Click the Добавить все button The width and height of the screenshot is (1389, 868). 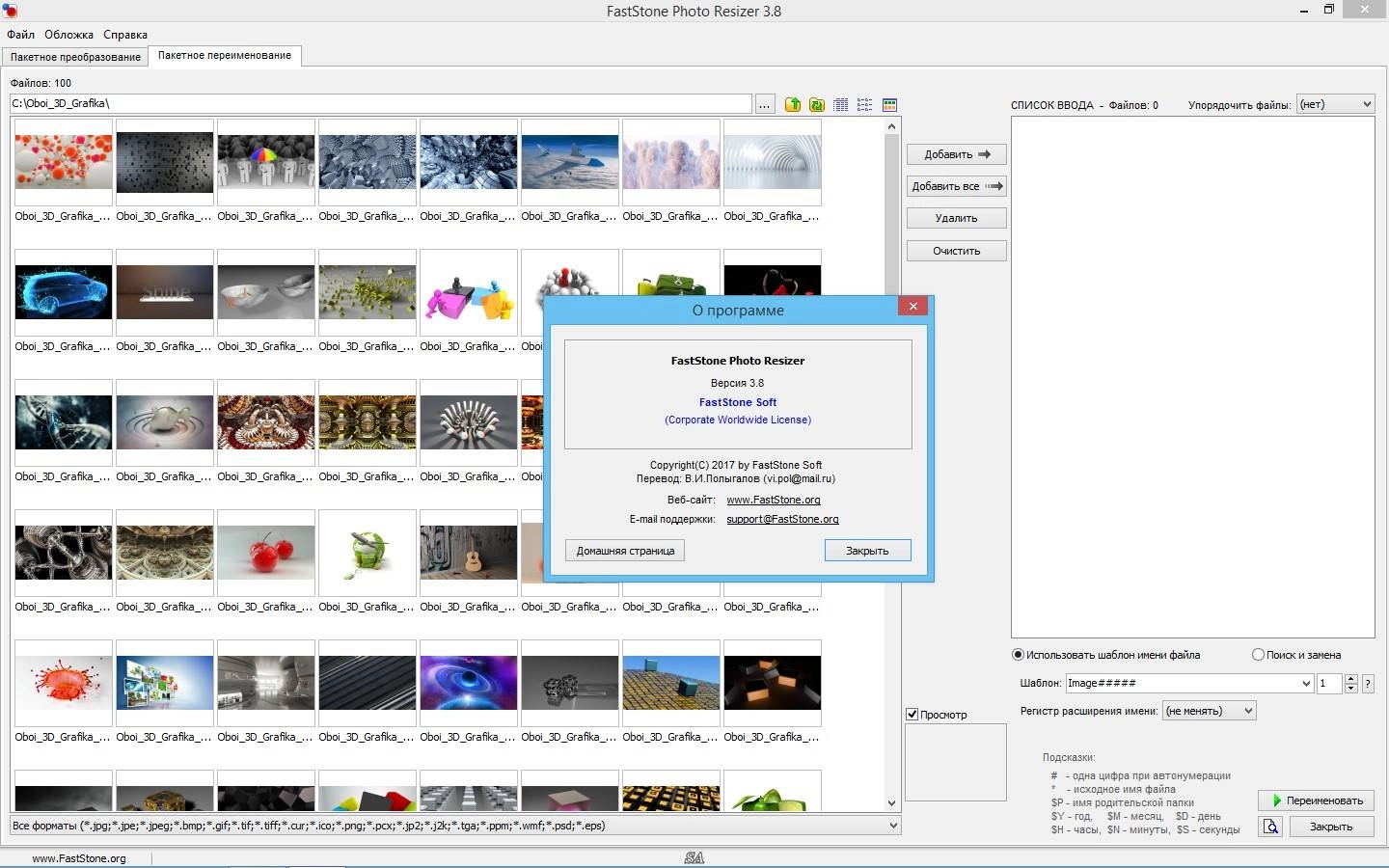click(x=957, y=186)
